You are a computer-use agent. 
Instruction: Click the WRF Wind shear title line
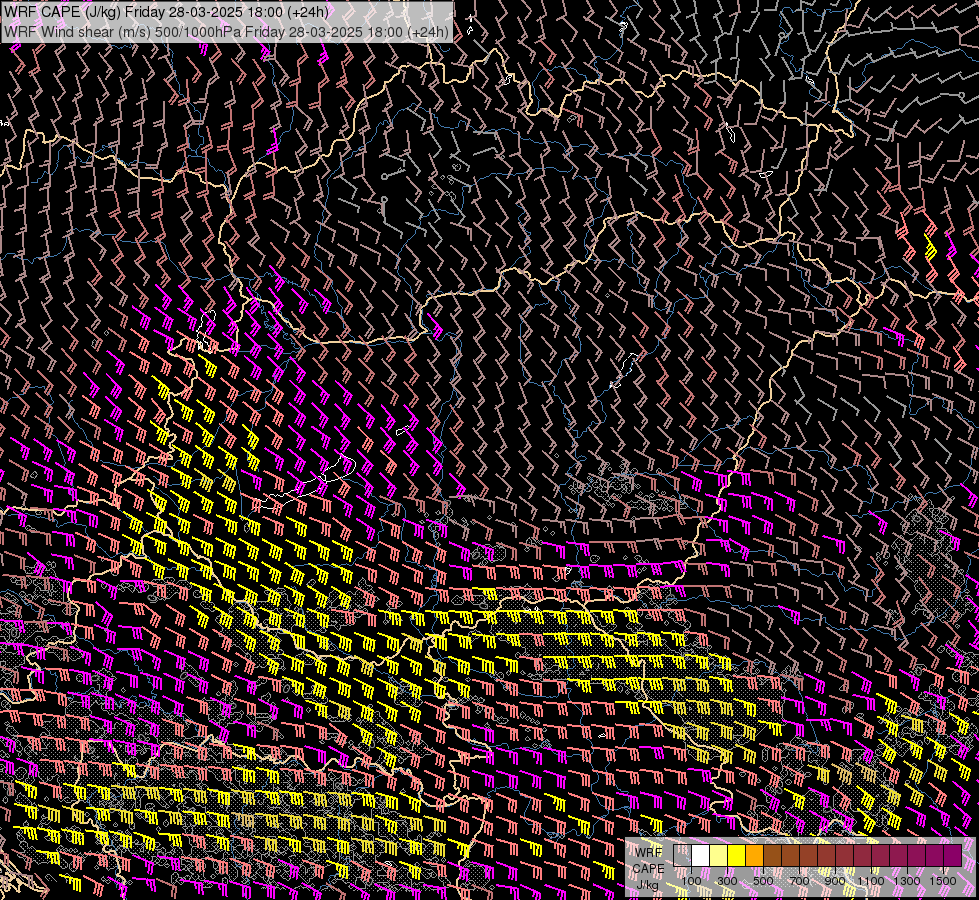226,32
